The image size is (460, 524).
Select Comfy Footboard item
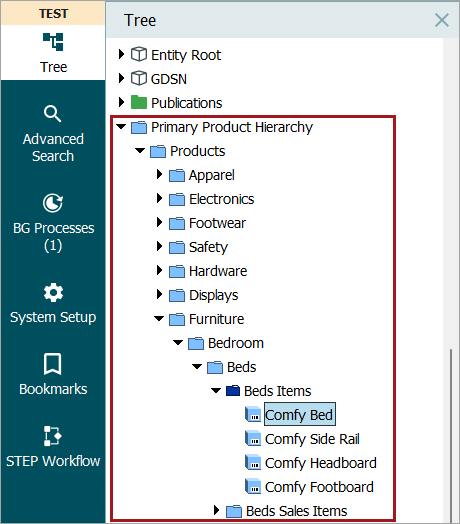(x=319, y=487)
